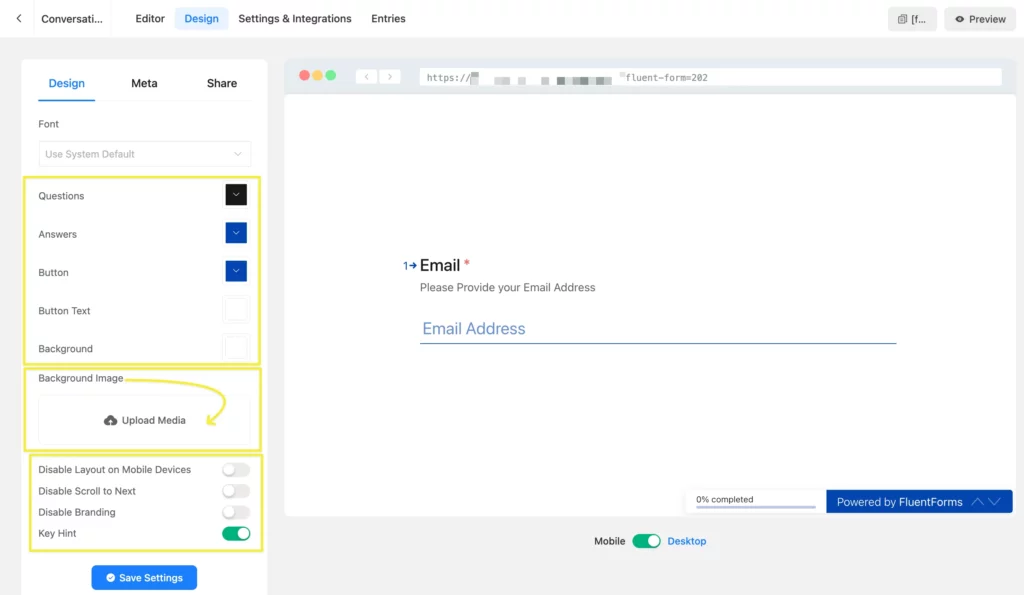This screenshot has width=1024, height=595.
Task: Open the Background color picker
Action: click(x=236, y=347)
